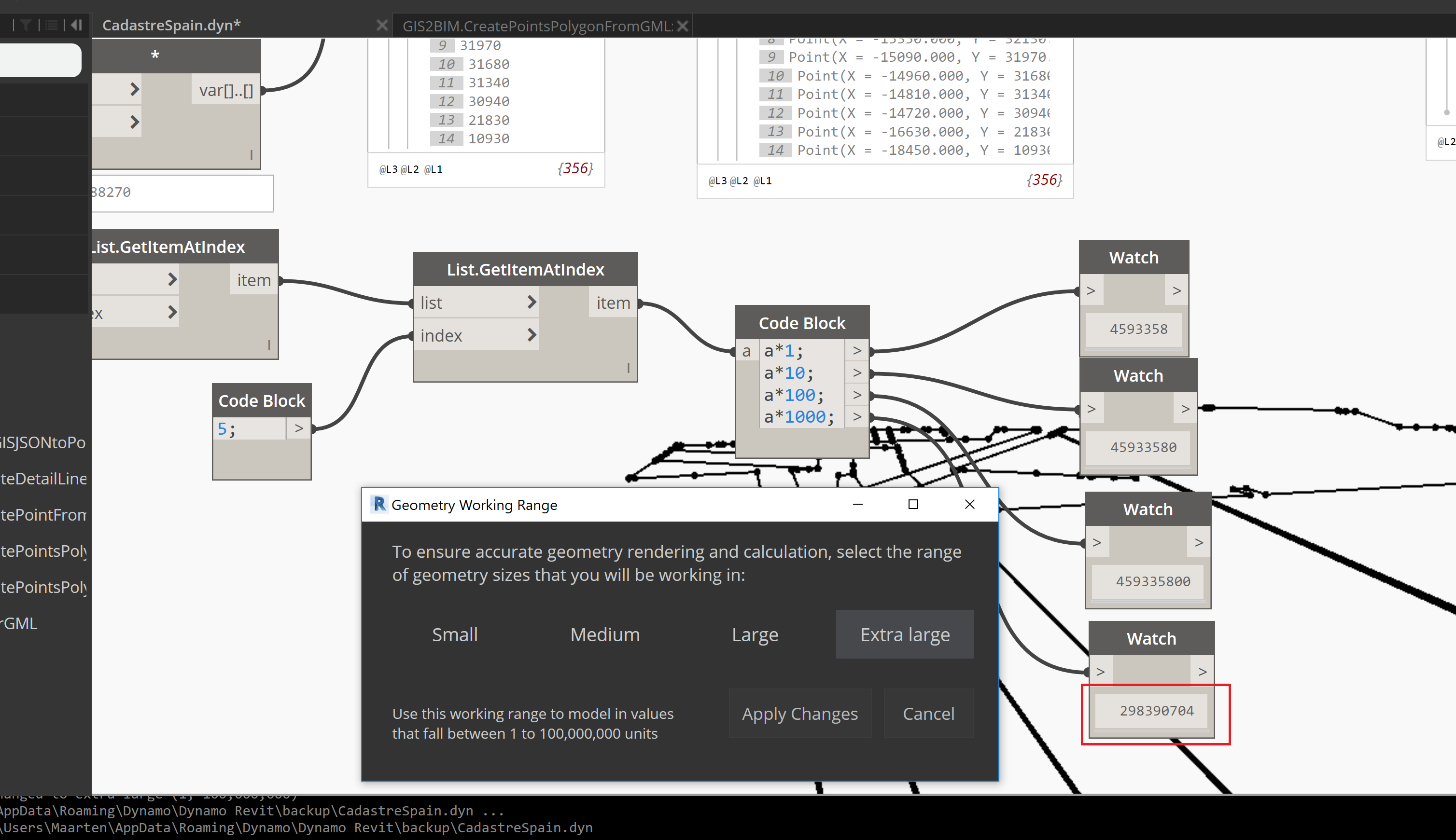Select the Small working range
Viewport: 1456px width, 840px height.
coord(455,634)
